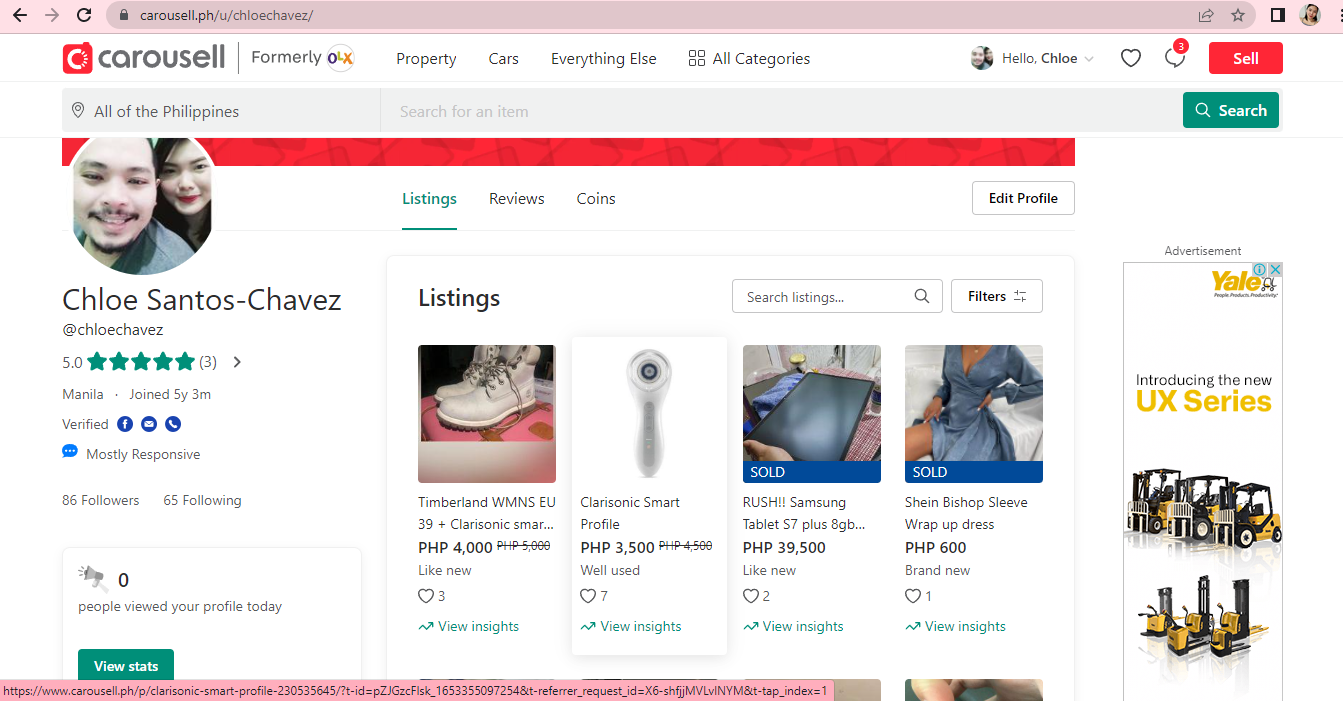Reload the page with refresh icon
Screen dimensions: 1343x701
84,15
